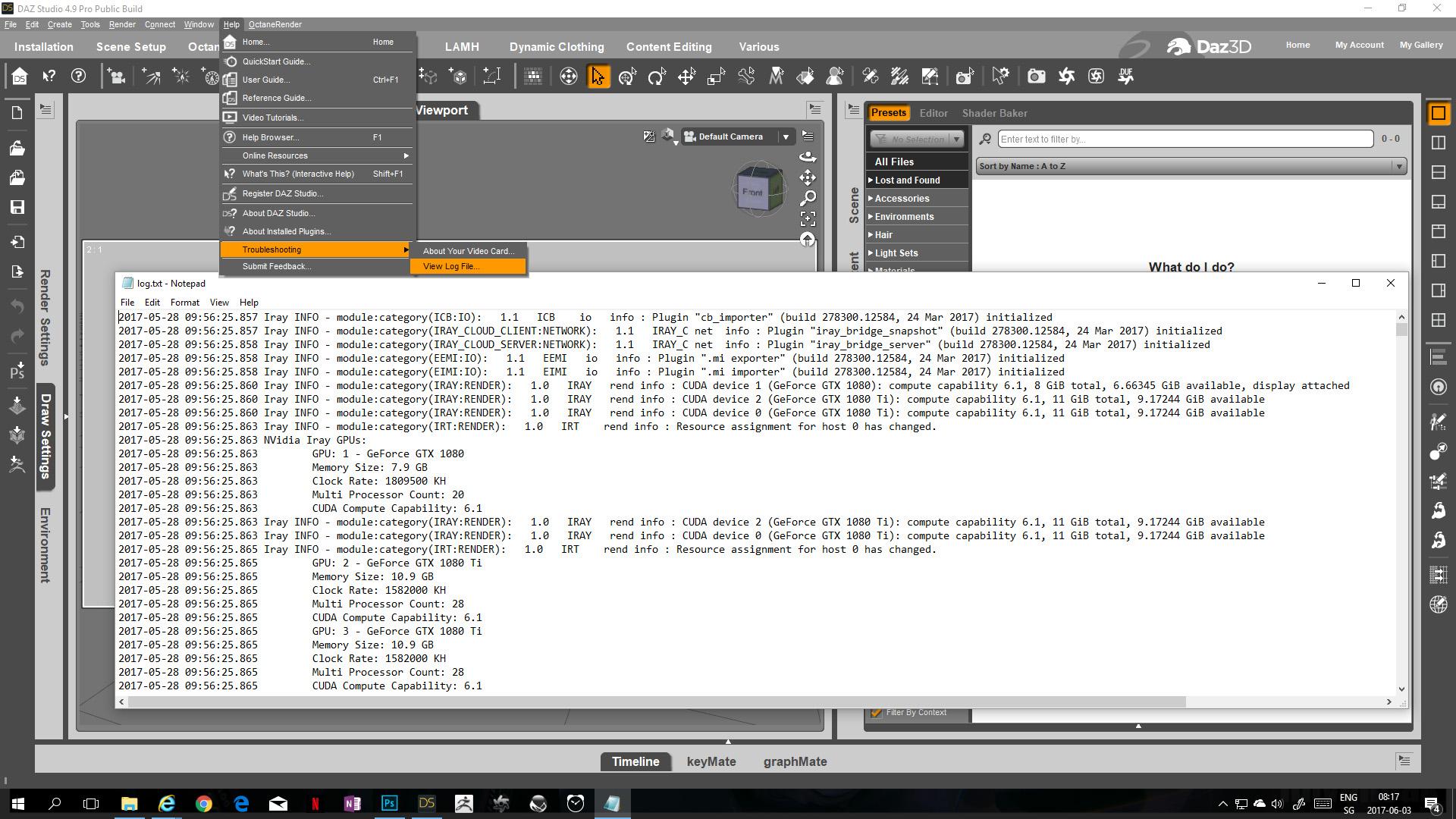Open the Default Camera dropdown arrow
The image size is (1456, 819).
click(x=786, y=136)
